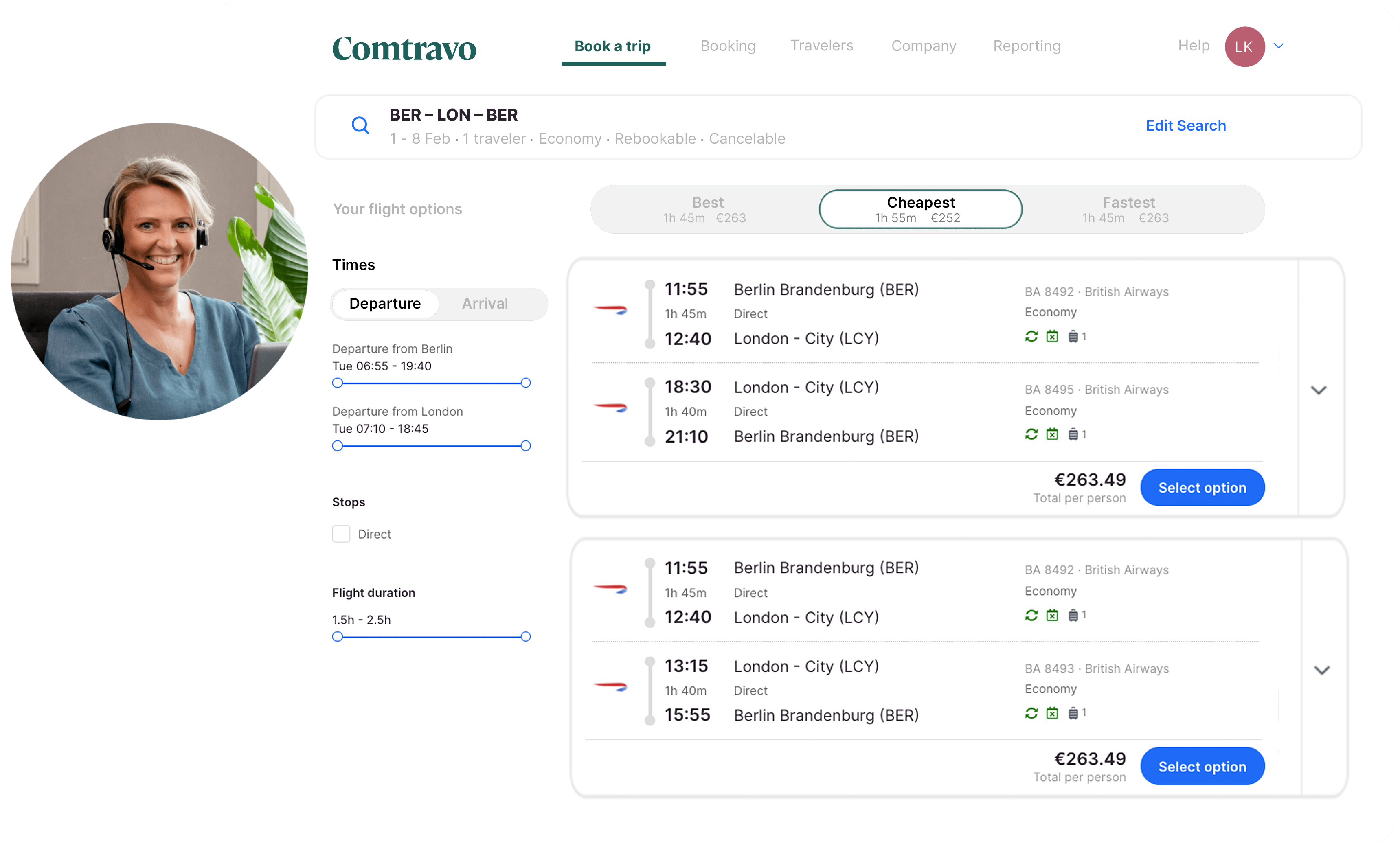Click '1.5h - 2.5h' duration value
The height and width of the screenshot is (848, 1400).
(x=361, y=620)
